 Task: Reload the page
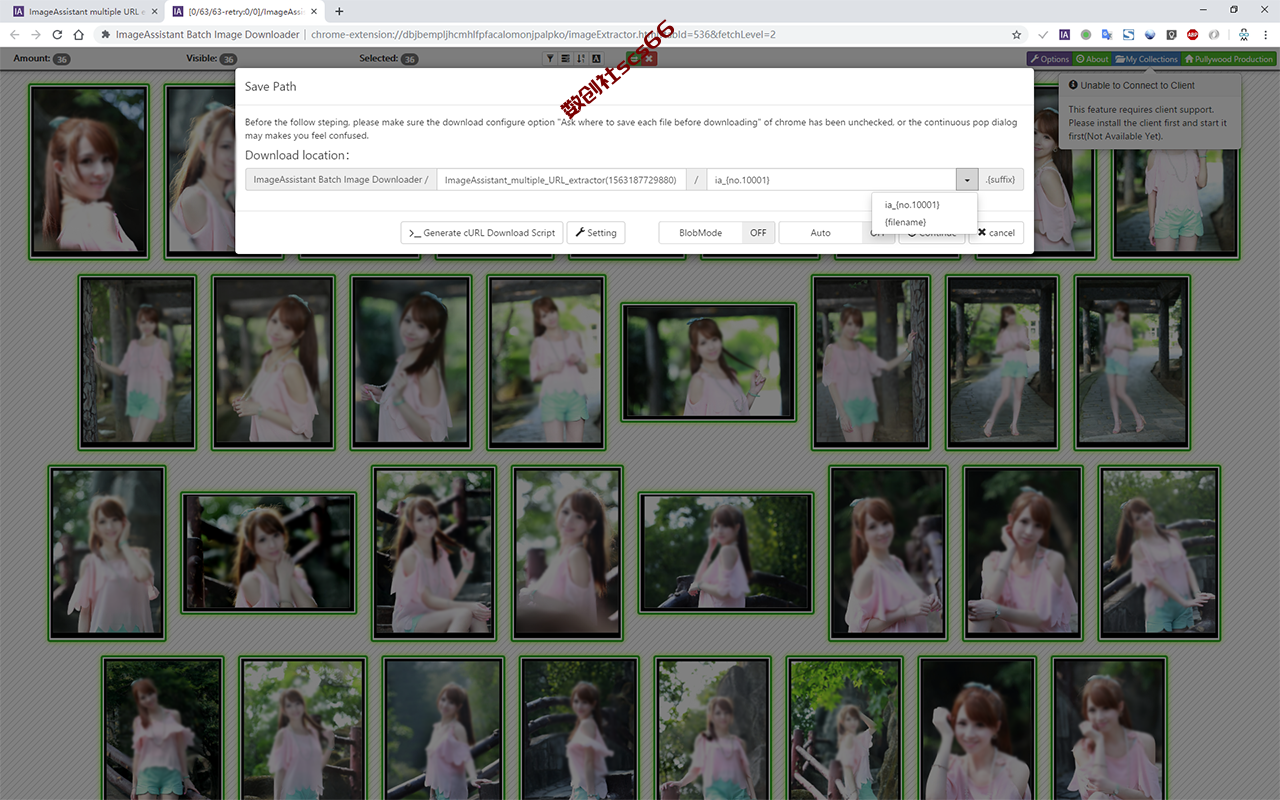tap(57, 34)
